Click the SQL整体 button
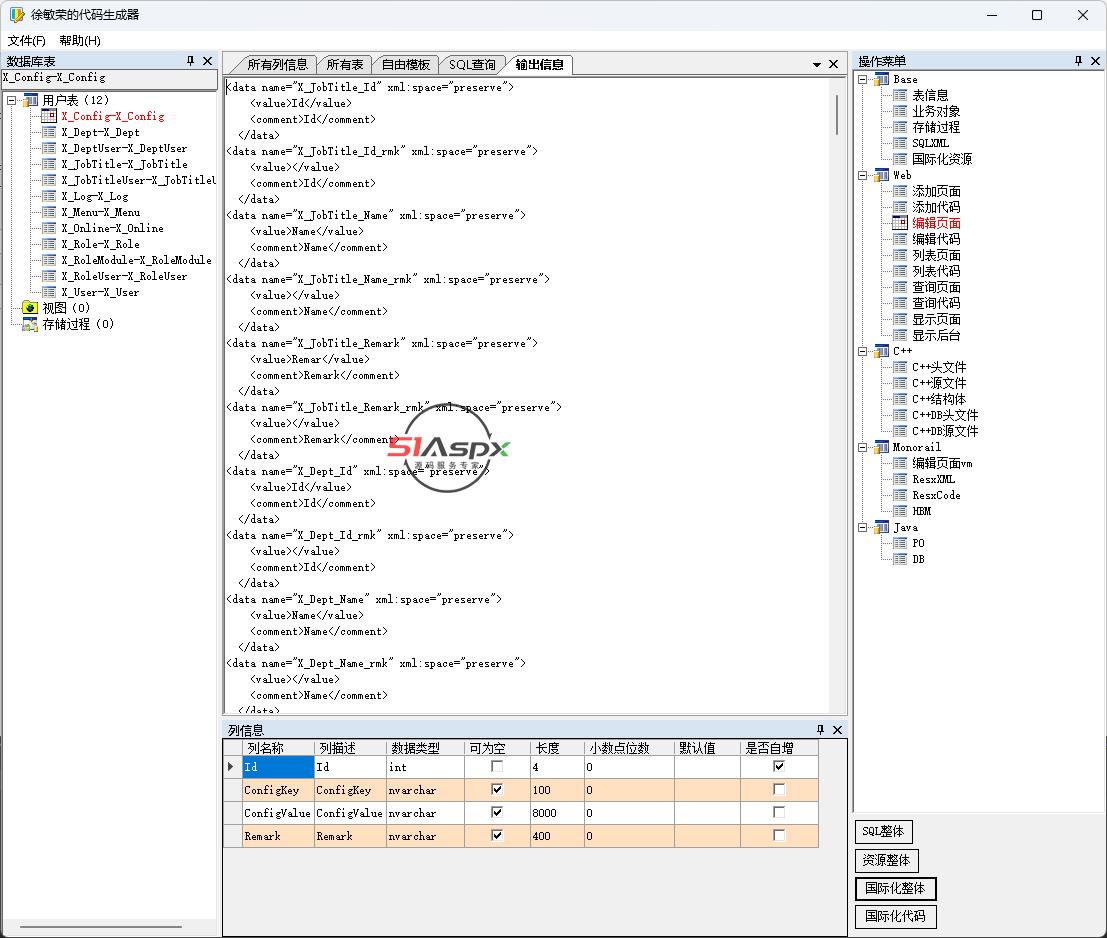The height and width of the screenshot is (938, 1107). pyautogui.click(x=883, y=831)
